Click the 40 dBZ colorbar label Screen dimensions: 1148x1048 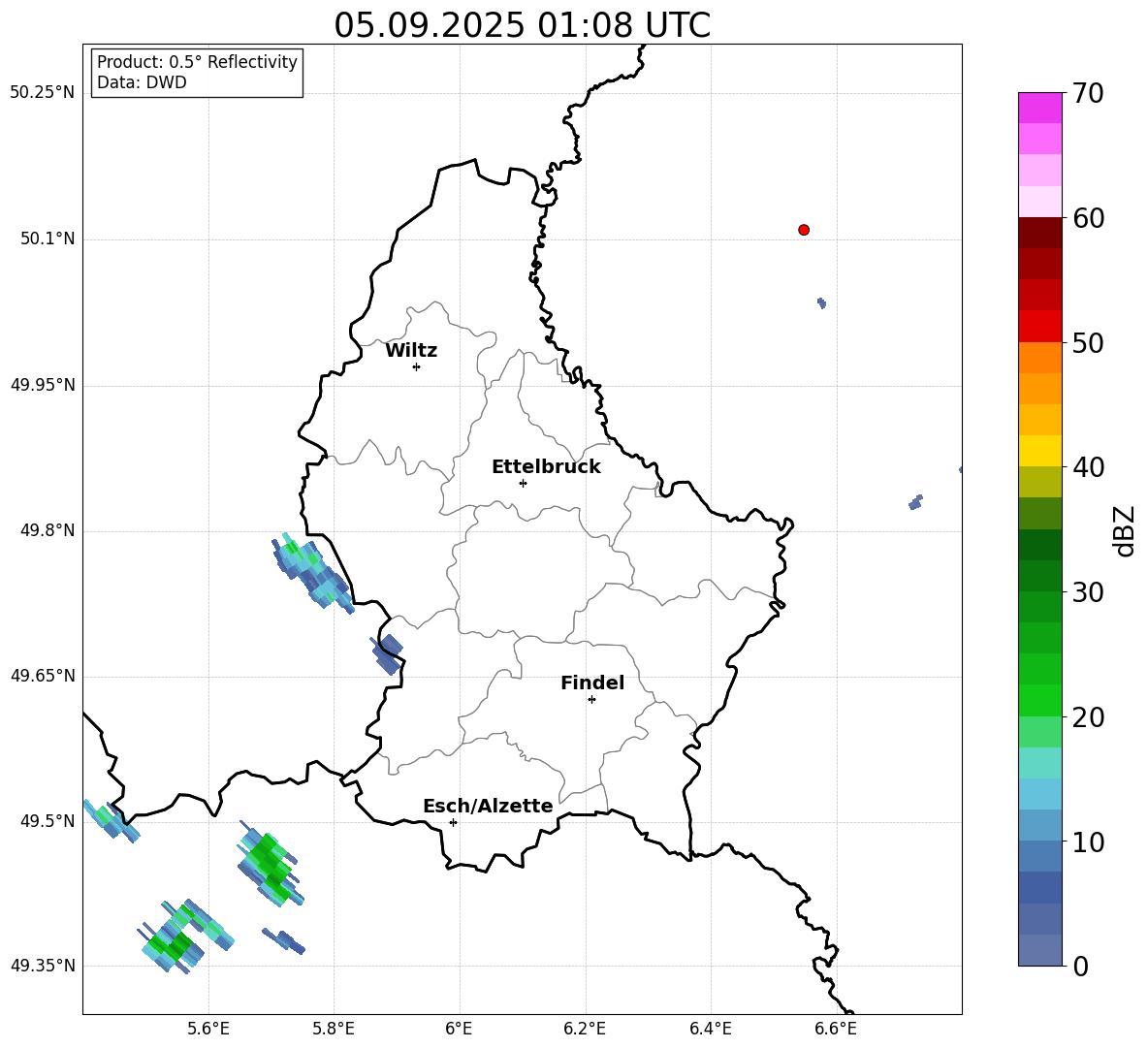point(1088,467)
